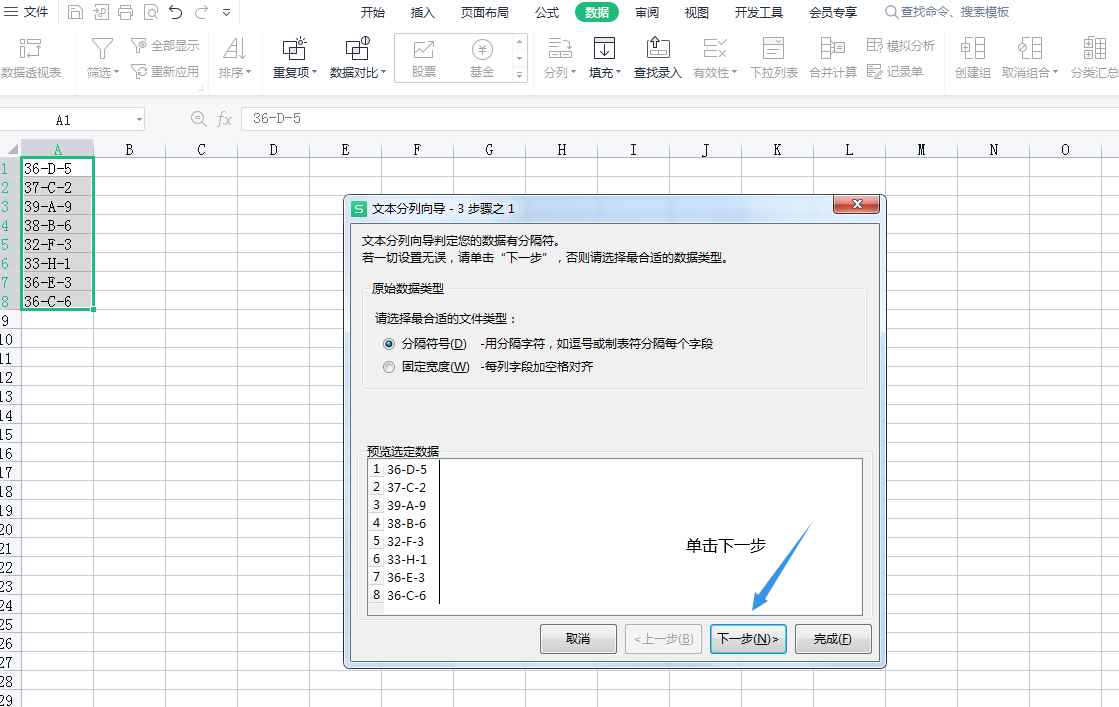Image resolution: width=1119 pixels, height=707 pixels.
Task: Select cell A6 containing 33-H-1
Action: 57,263
